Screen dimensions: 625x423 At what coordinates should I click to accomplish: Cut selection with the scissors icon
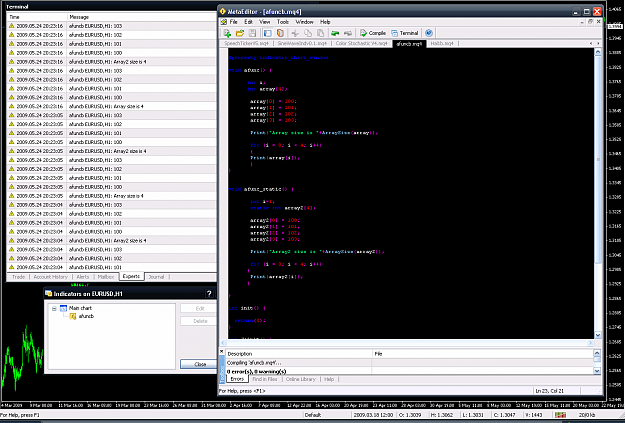click(295, 33)
